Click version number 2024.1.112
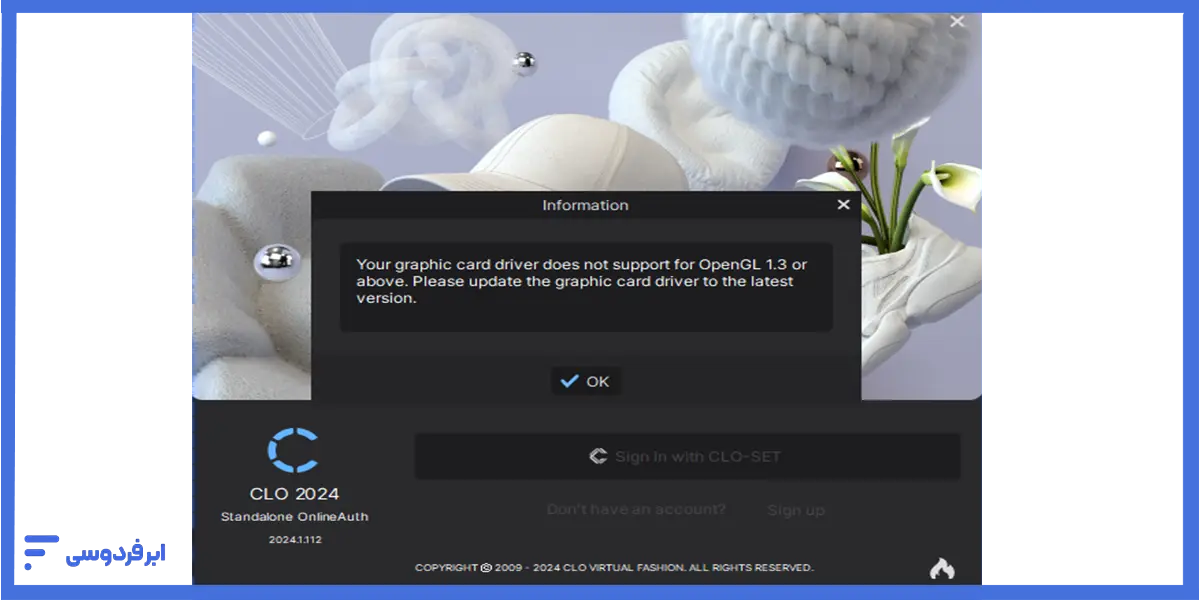Screen dimensions: 1200x600 [294, 539]
